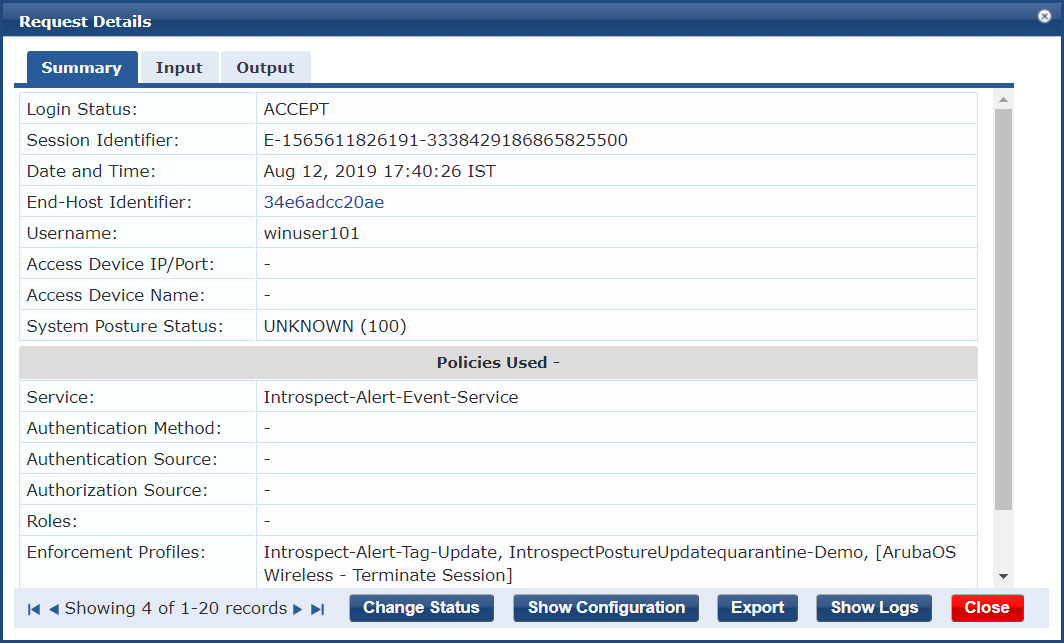1064x643 pixels.
Task: Click the 'Date and Time:' label
Action: [91, 171]
